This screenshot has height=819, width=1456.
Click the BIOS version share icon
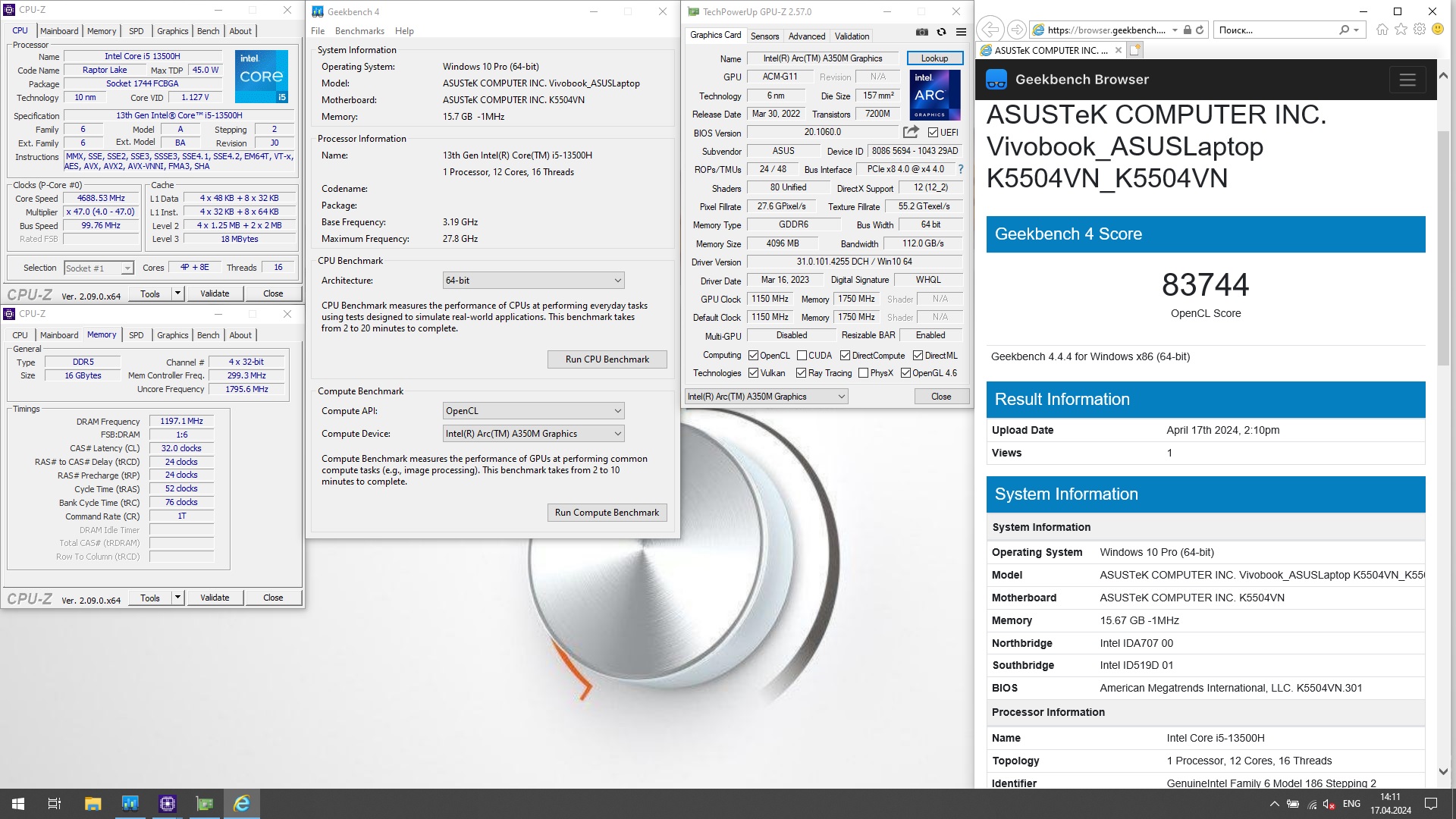(911, 132)
